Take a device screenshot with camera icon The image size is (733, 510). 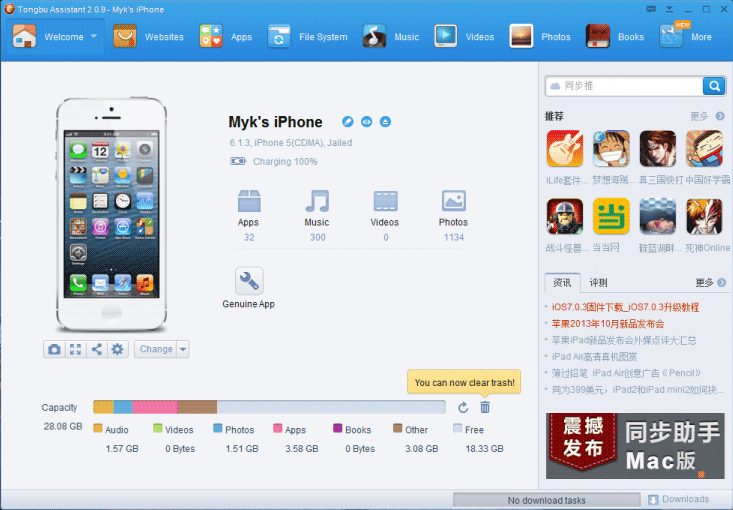pos(54,349)
